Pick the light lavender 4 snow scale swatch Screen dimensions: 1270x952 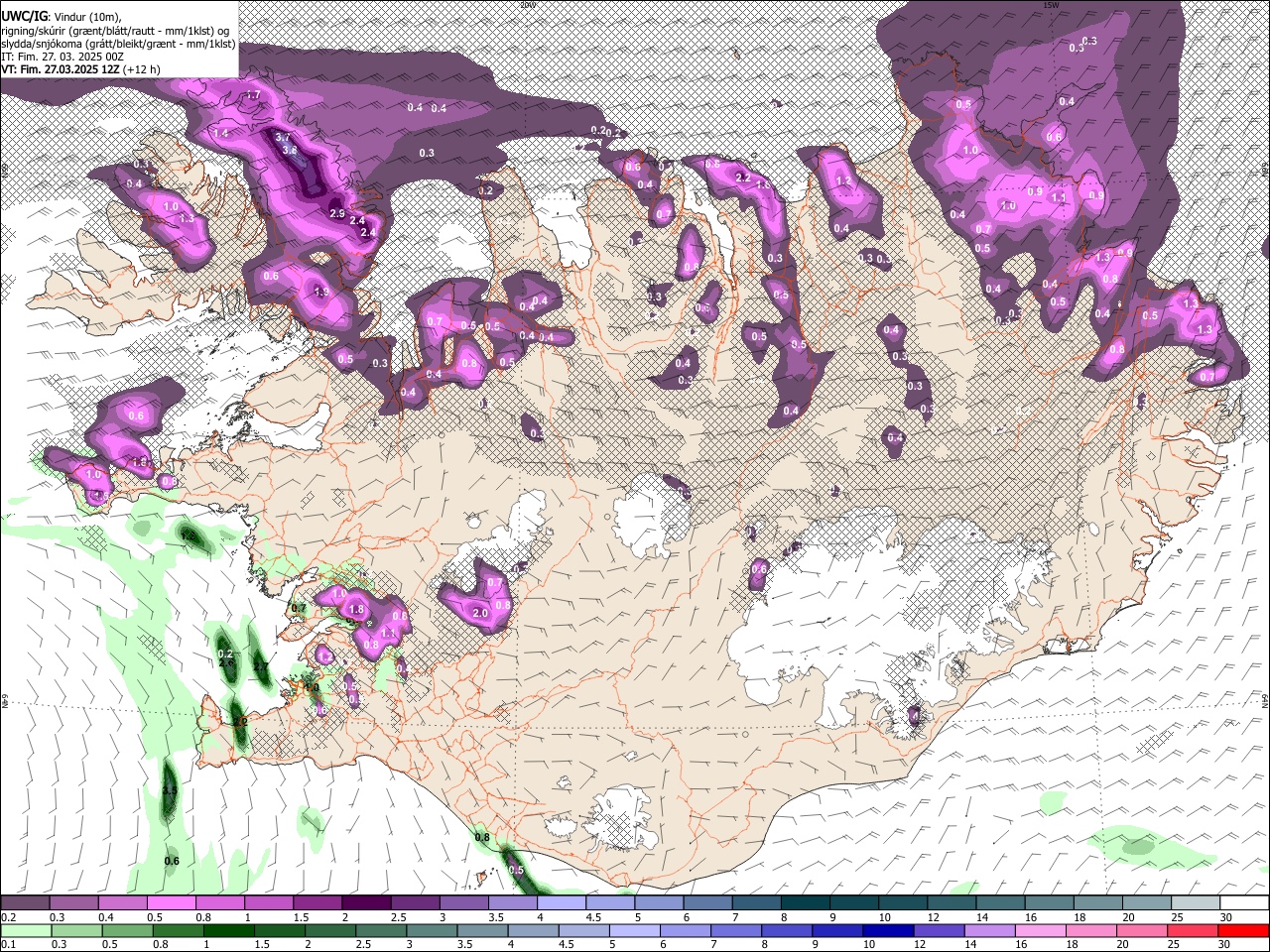pyautogui.click(x=561, y=902)
